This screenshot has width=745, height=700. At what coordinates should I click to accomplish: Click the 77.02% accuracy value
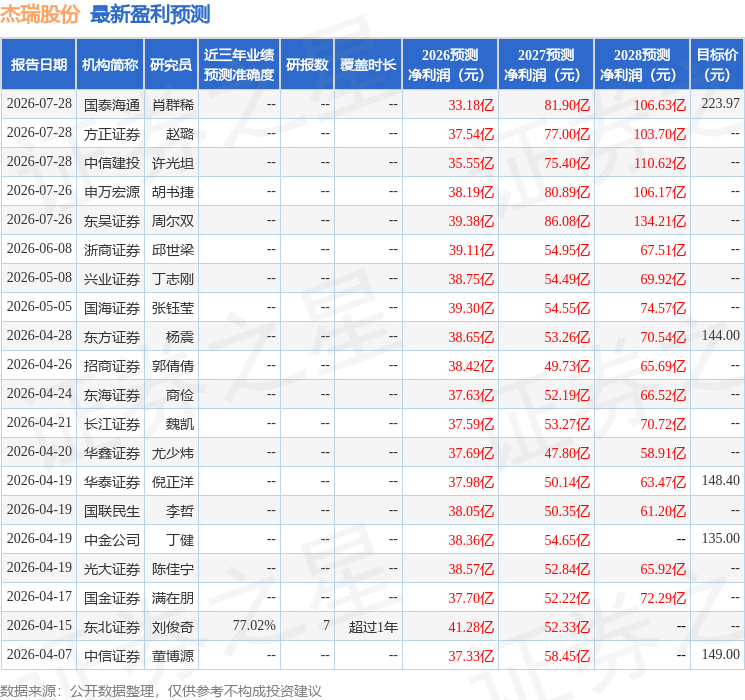click(x=254, y=625)
